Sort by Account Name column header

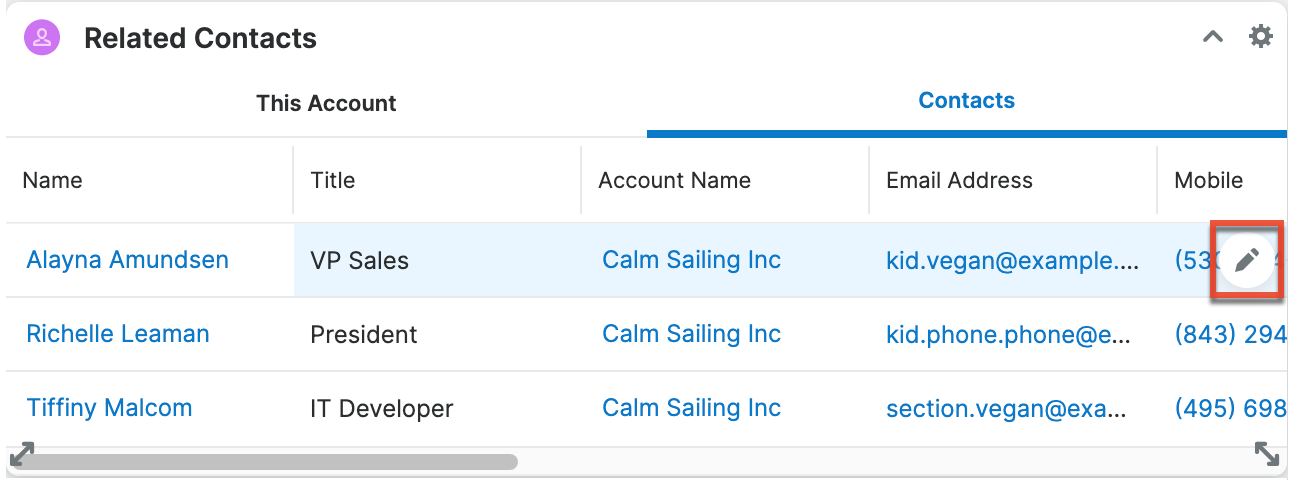pyautogui.click(x=674, y=181)
